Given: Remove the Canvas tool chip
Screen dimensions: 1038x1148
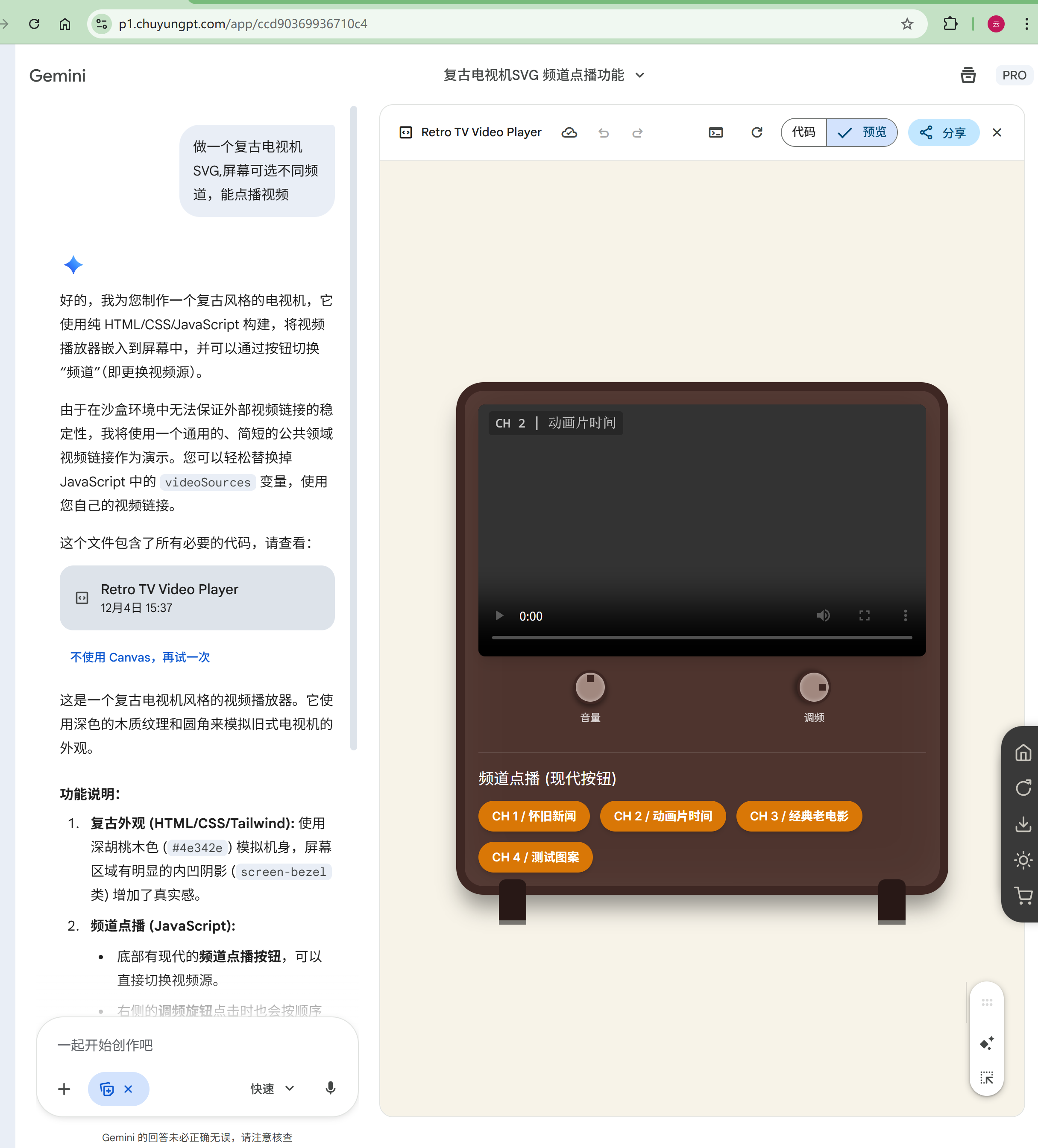Looking at the screenshot, I should coord(128,1089).
